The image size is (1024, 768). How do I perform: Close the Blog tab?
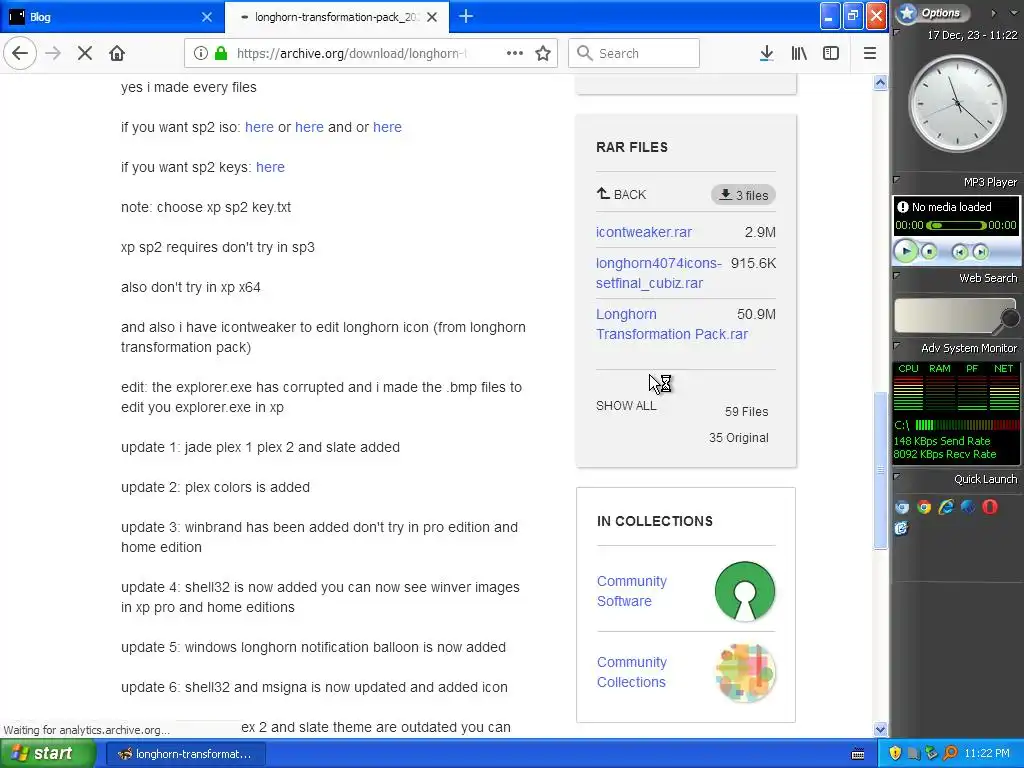click(207, 17)
